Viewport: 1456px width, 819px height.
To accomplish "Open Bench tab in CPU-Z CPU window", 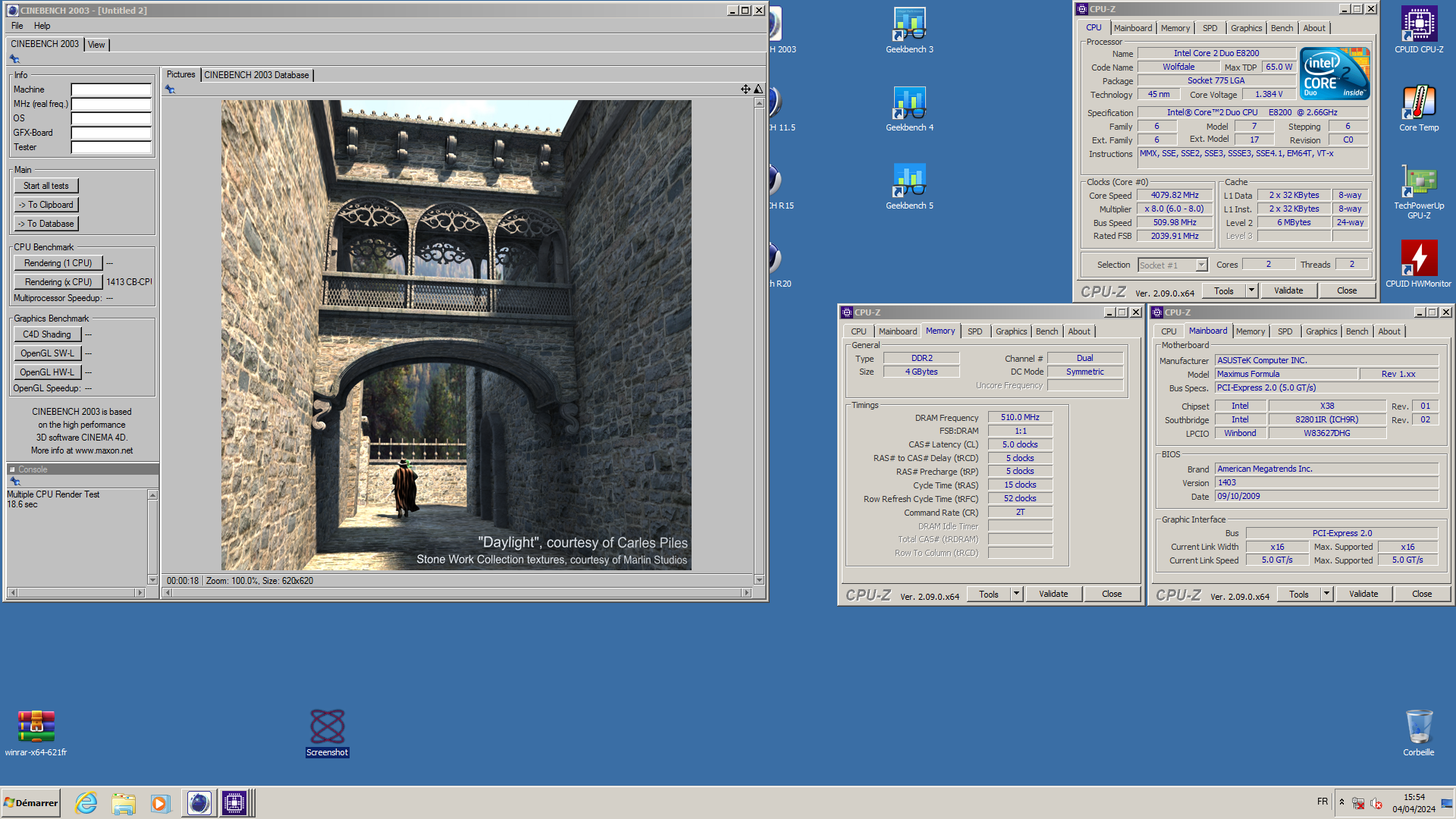I will pos(1282,28).
